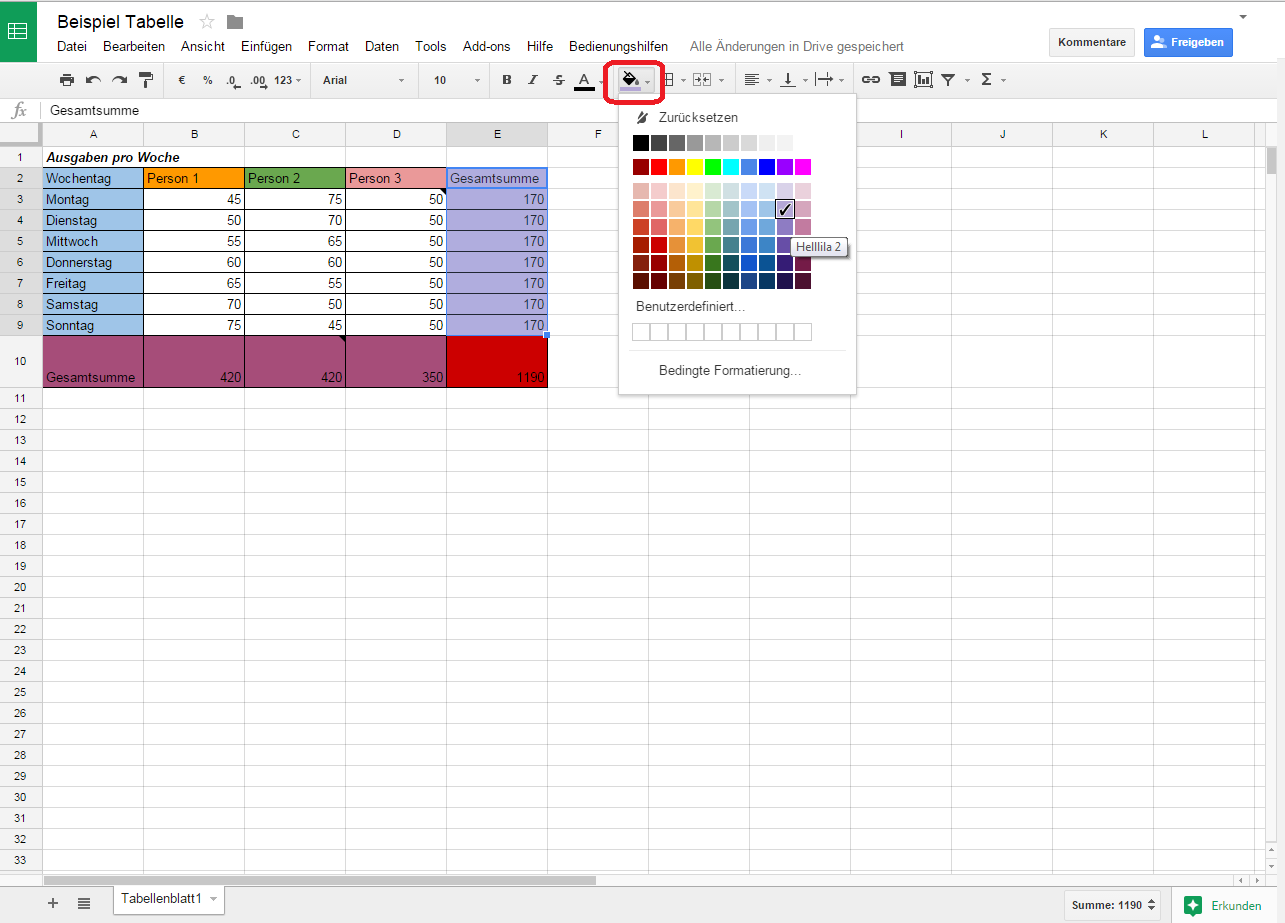The height and width of the screenshot is (923, 1285).
Task: Open the font size dropdown
Action: coord(456,80)
